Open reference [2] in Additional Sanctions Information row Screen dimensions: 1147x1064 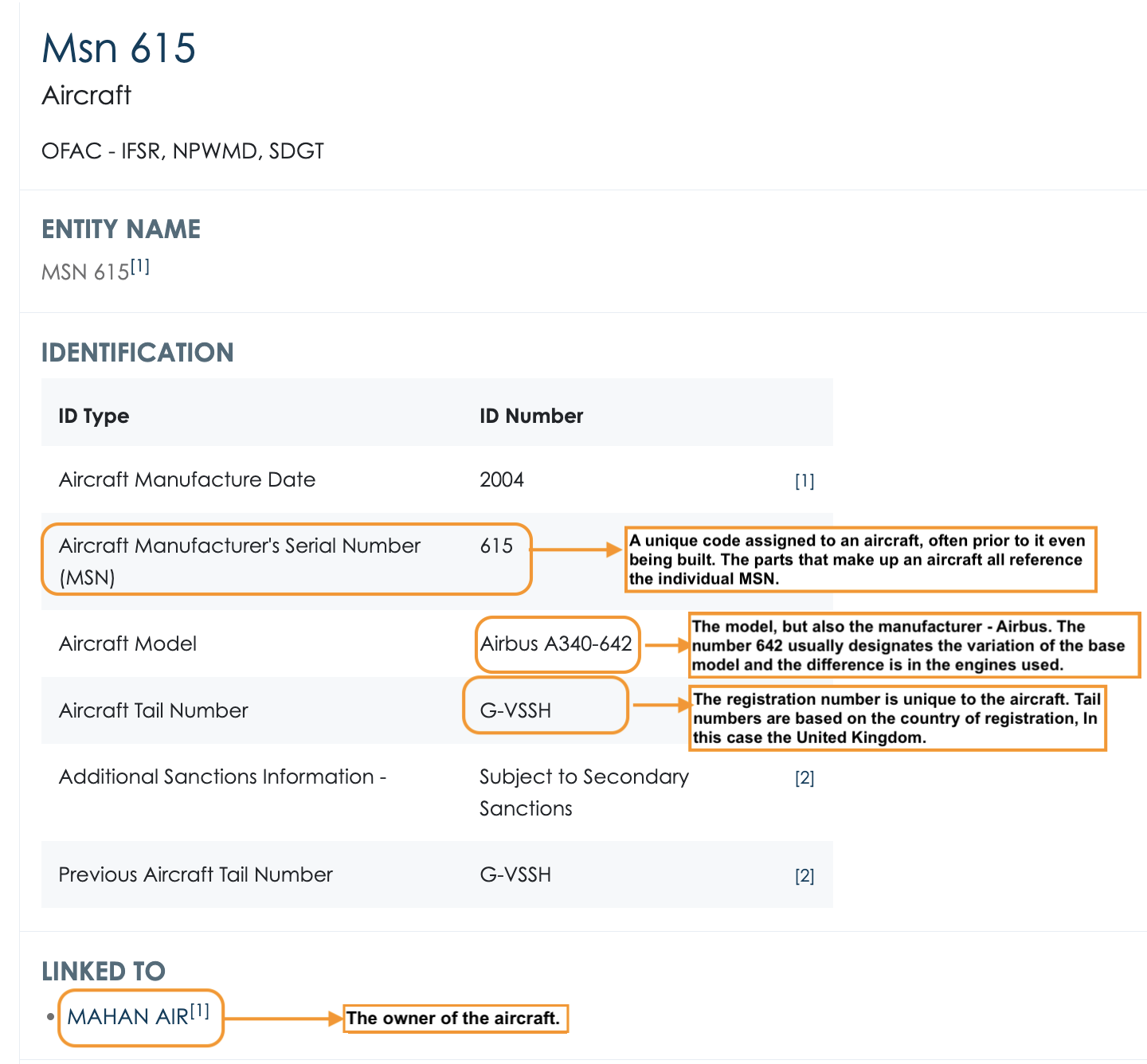804,778
